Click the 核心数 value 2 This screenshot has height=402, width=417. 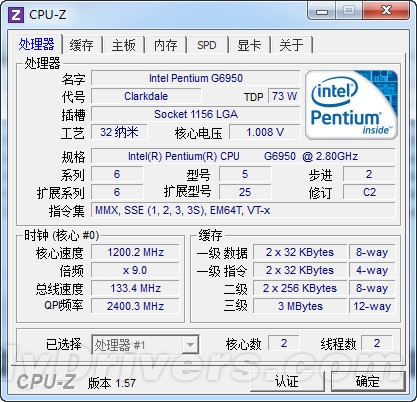point(284,343)
